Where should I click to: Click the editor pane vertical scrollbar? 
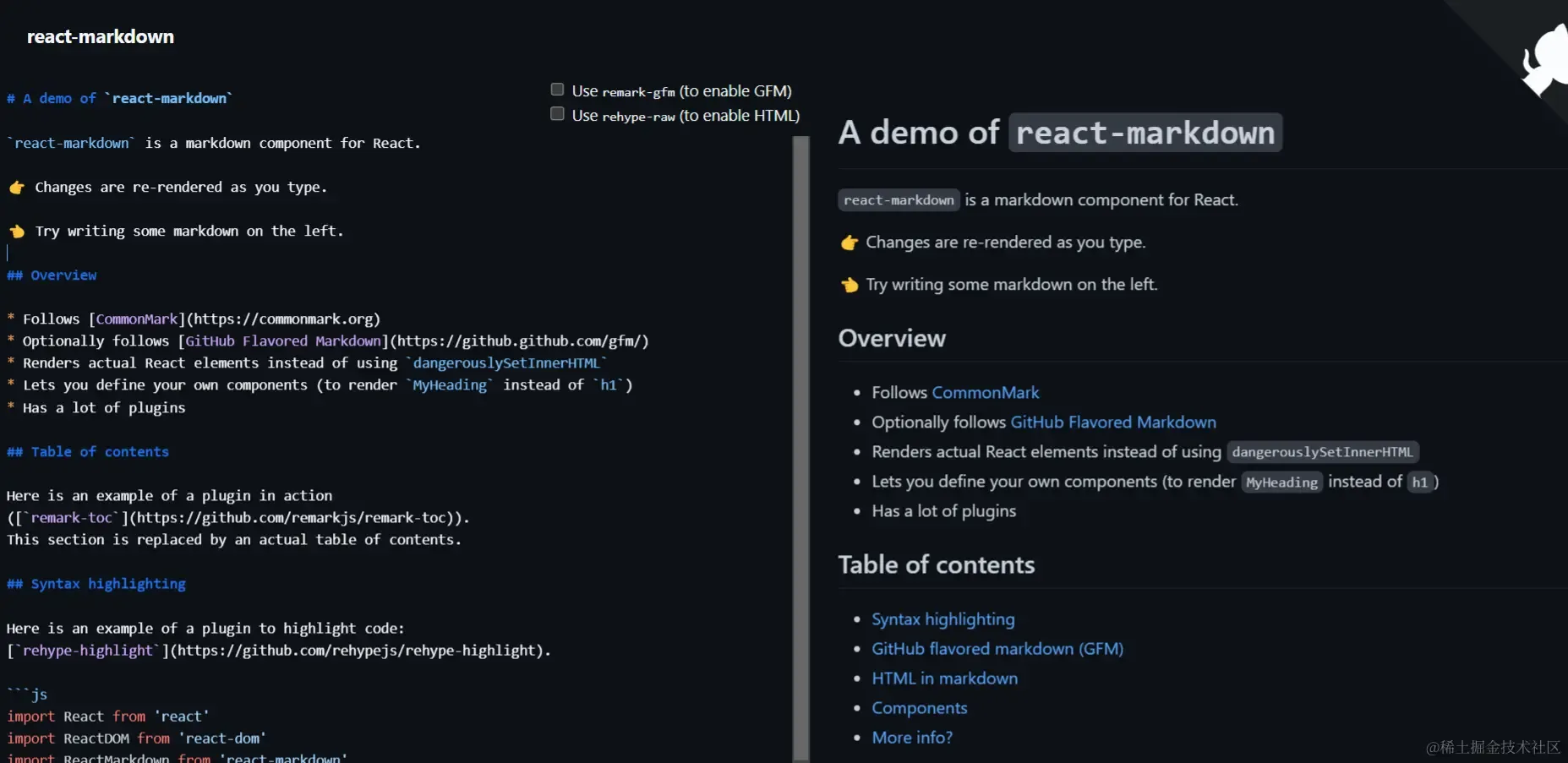click(800, 448)
